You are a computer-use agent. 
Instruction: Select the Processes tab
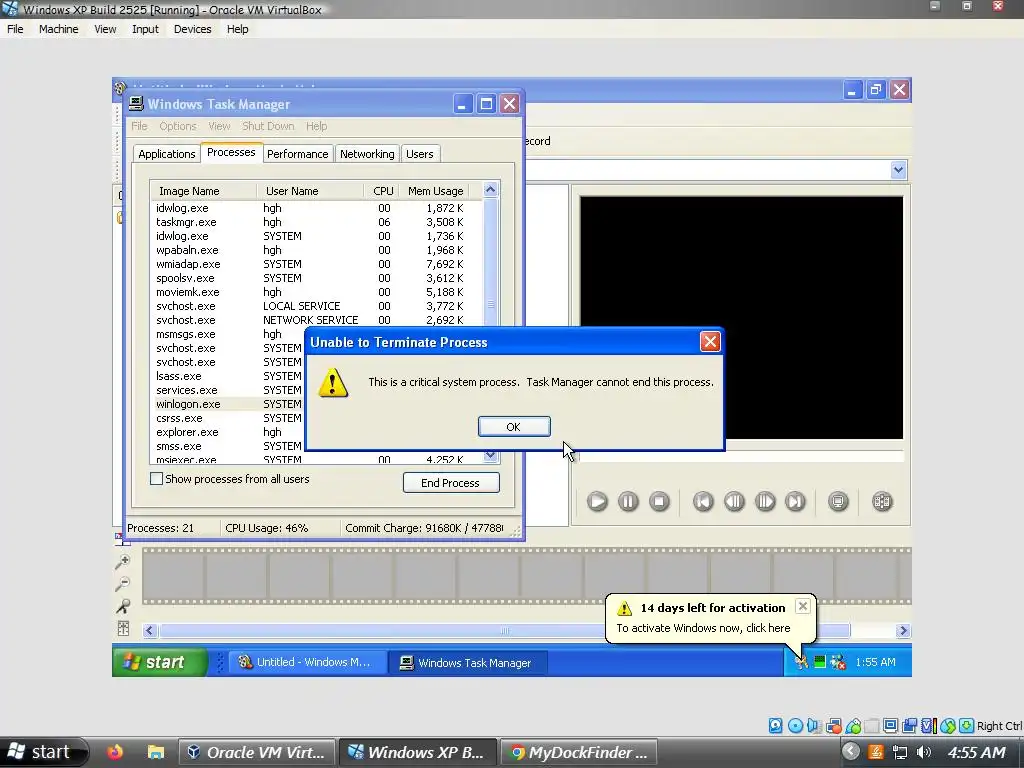coord(231,152)
